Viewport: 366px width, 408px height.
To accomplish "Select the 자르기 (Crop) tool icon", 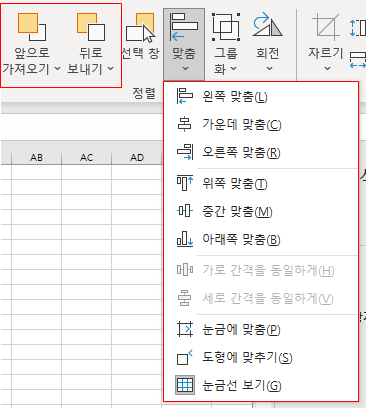I will coord(326,27).
